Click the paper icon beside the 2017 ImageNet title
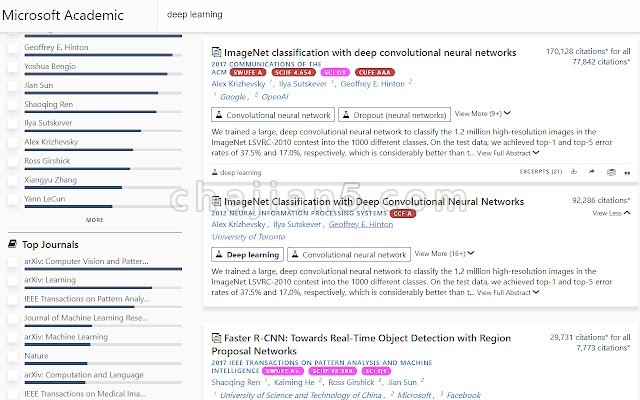Screen dimensions: 640x400 pos(216,52)
